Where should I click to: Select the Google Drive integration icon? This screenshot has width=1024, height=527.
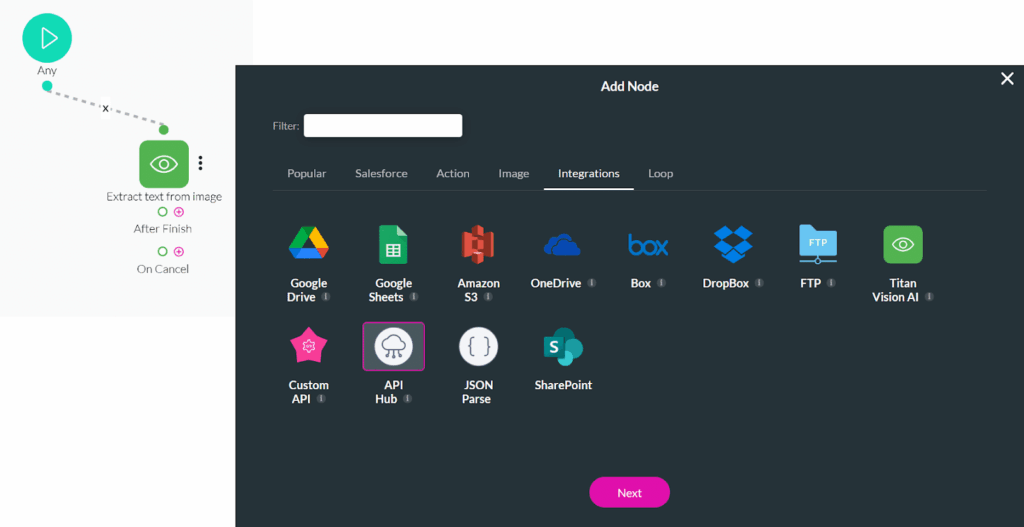pyautogui.click(x=308, y=243)
